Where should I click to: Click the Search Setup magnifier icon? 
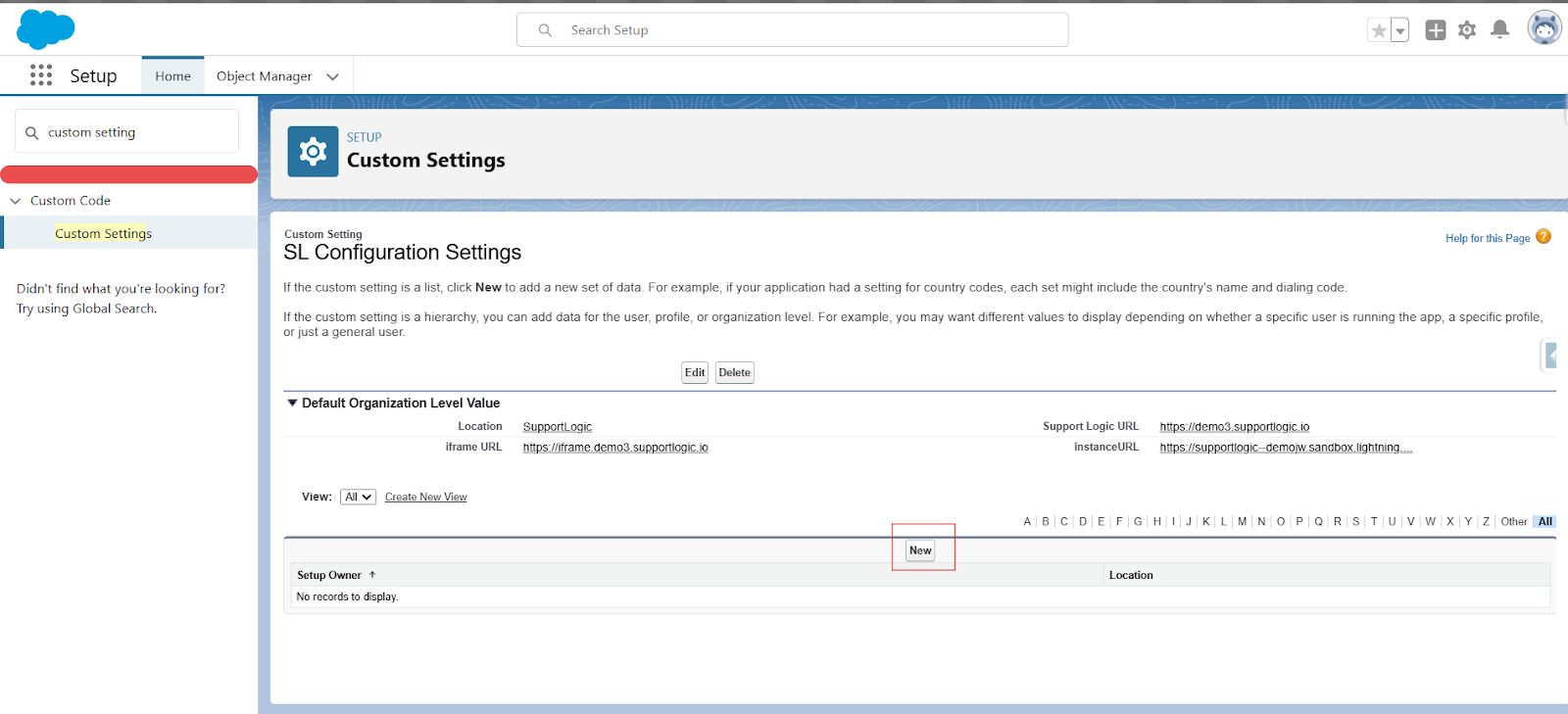[545, 30]
